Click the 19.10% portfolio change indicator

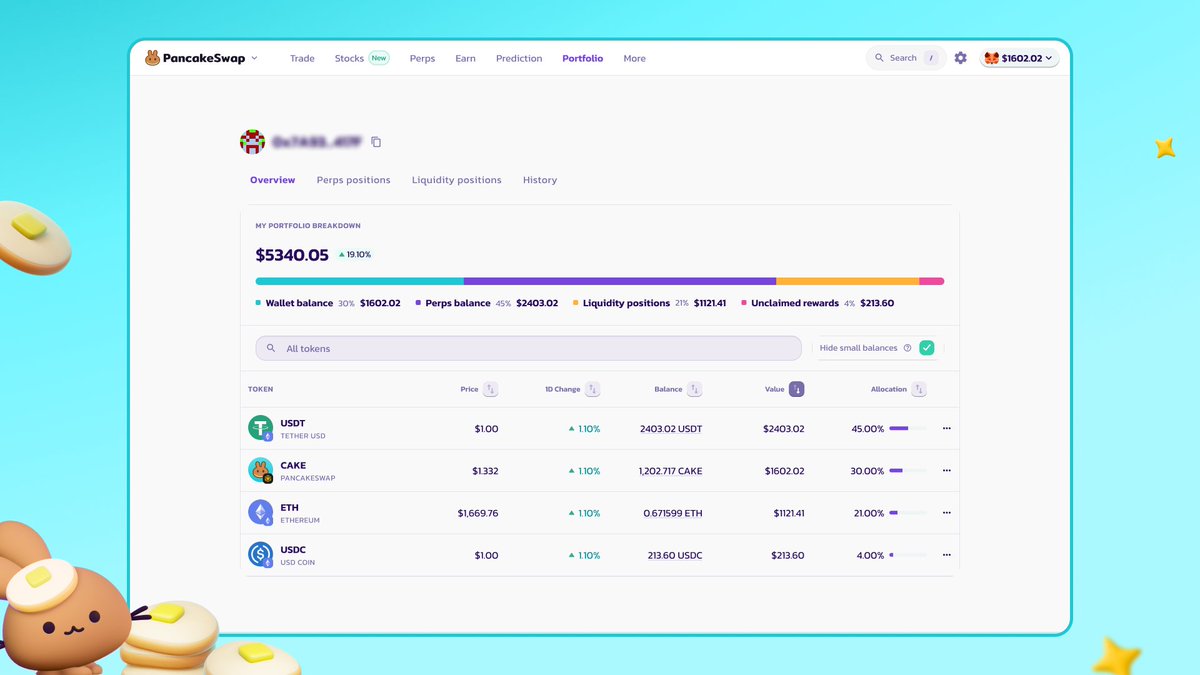(x=354, y=255)
